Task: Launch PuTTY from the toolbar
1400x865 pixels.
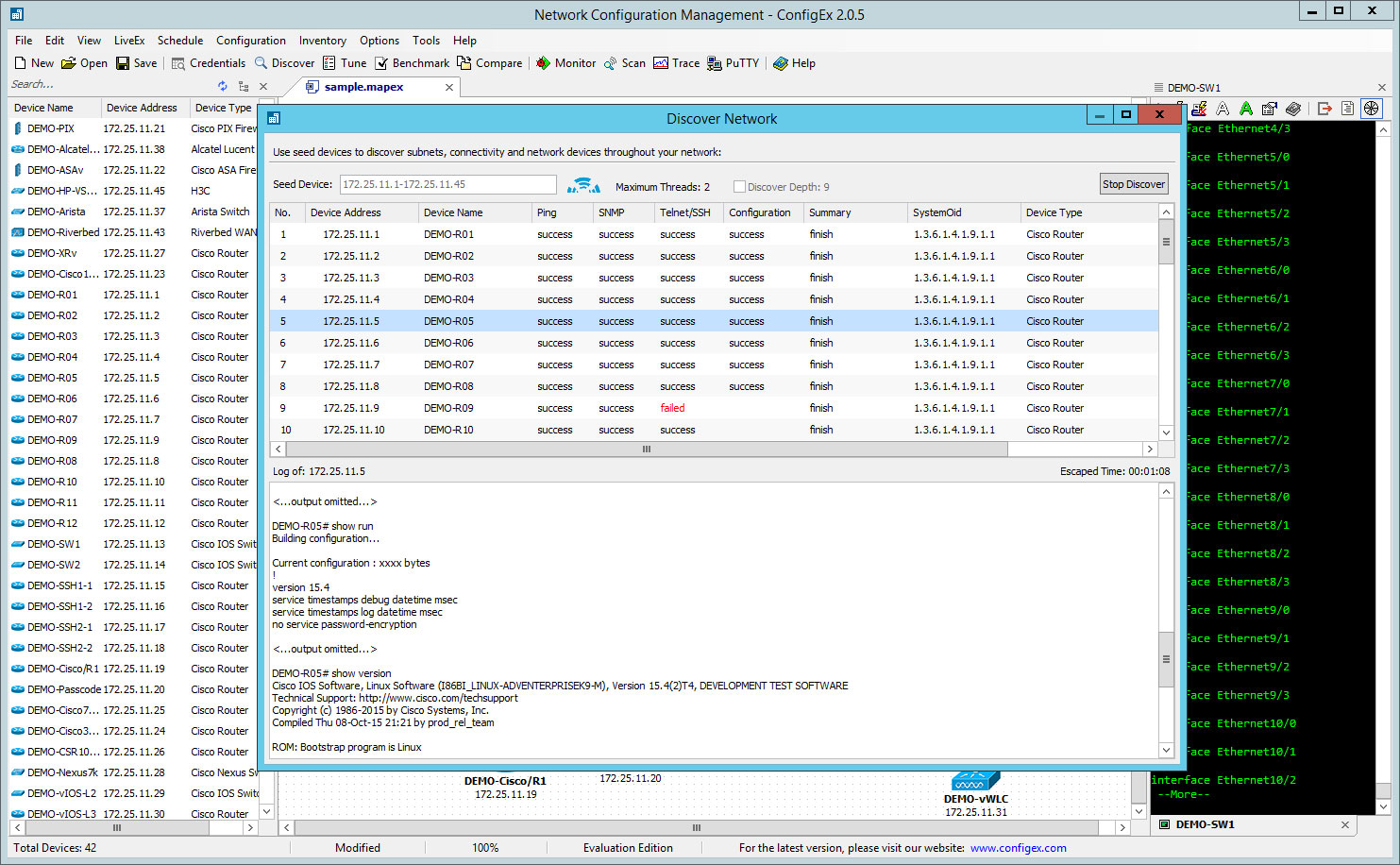Action: coord(733,63)
